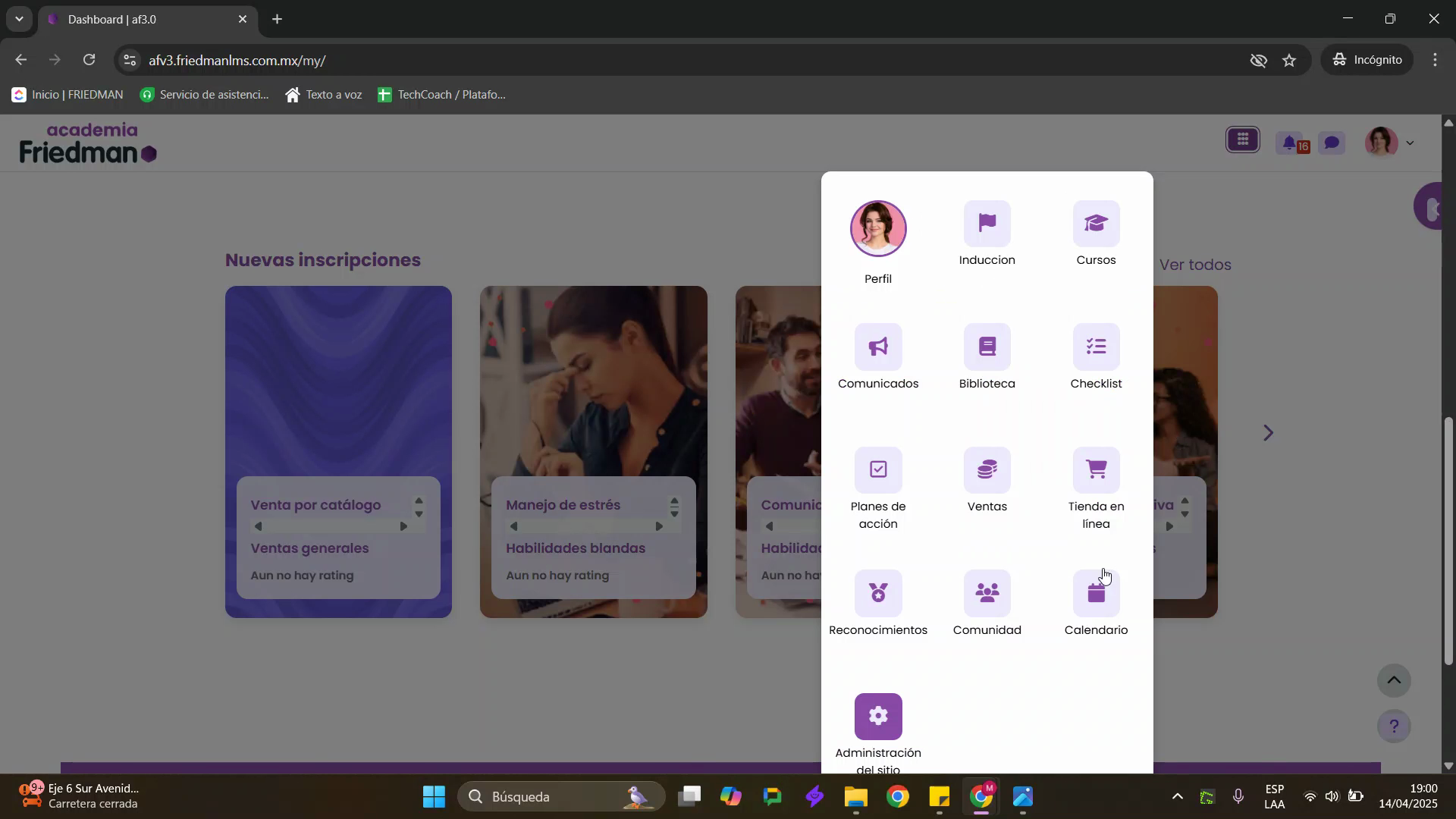Image resolution: width=1456 pixels, height=819 pixels.
Task: Open Planes de acción menu item
Action: click(x=877, y=470)
